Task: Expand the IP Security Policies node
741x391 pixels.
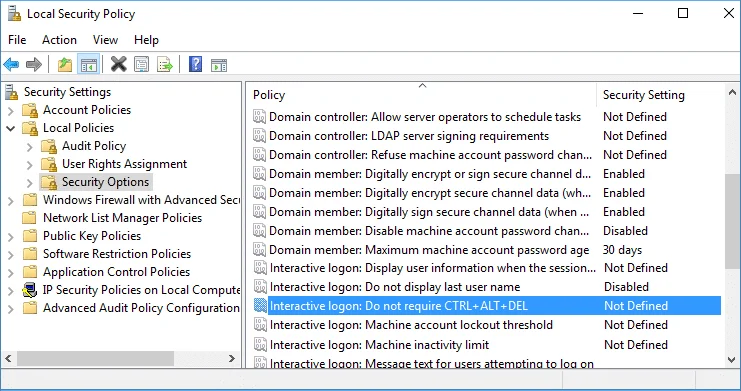Action: pos(11,290)
